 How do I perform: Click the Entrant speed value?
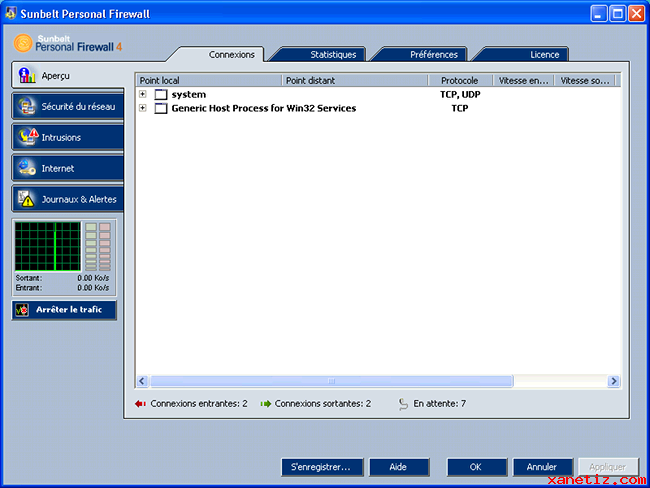tap(93, 288)
